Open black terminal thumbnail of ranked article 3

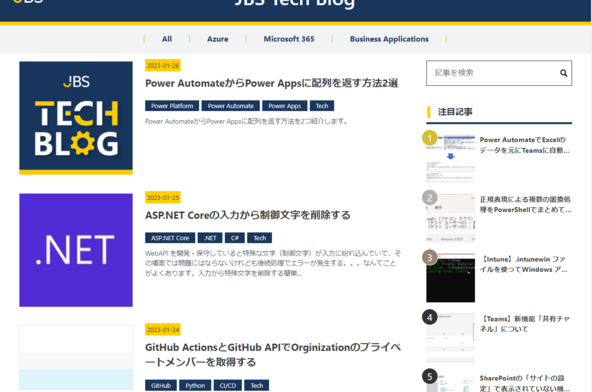(450, 278)
